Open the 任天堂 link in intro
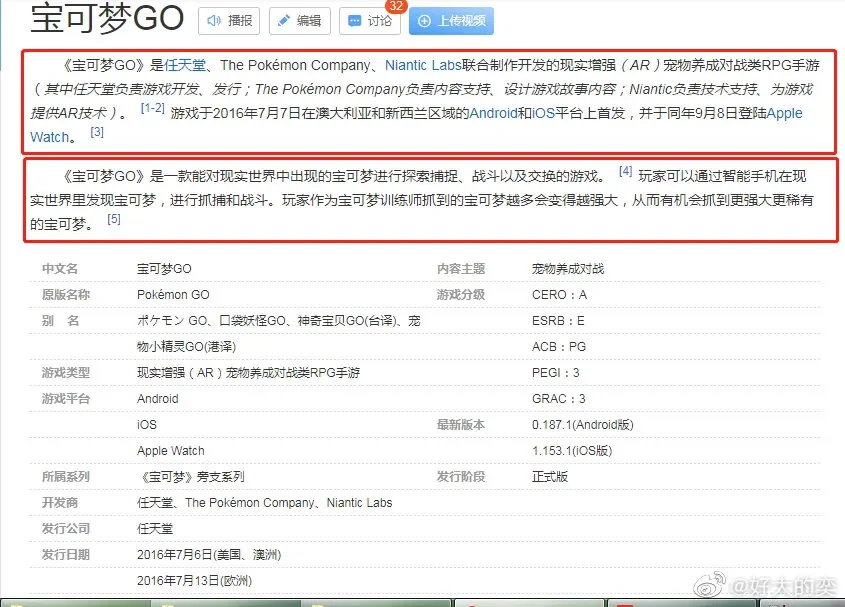The height and width of the screenshot is (607, 845). tap(186, 65)
